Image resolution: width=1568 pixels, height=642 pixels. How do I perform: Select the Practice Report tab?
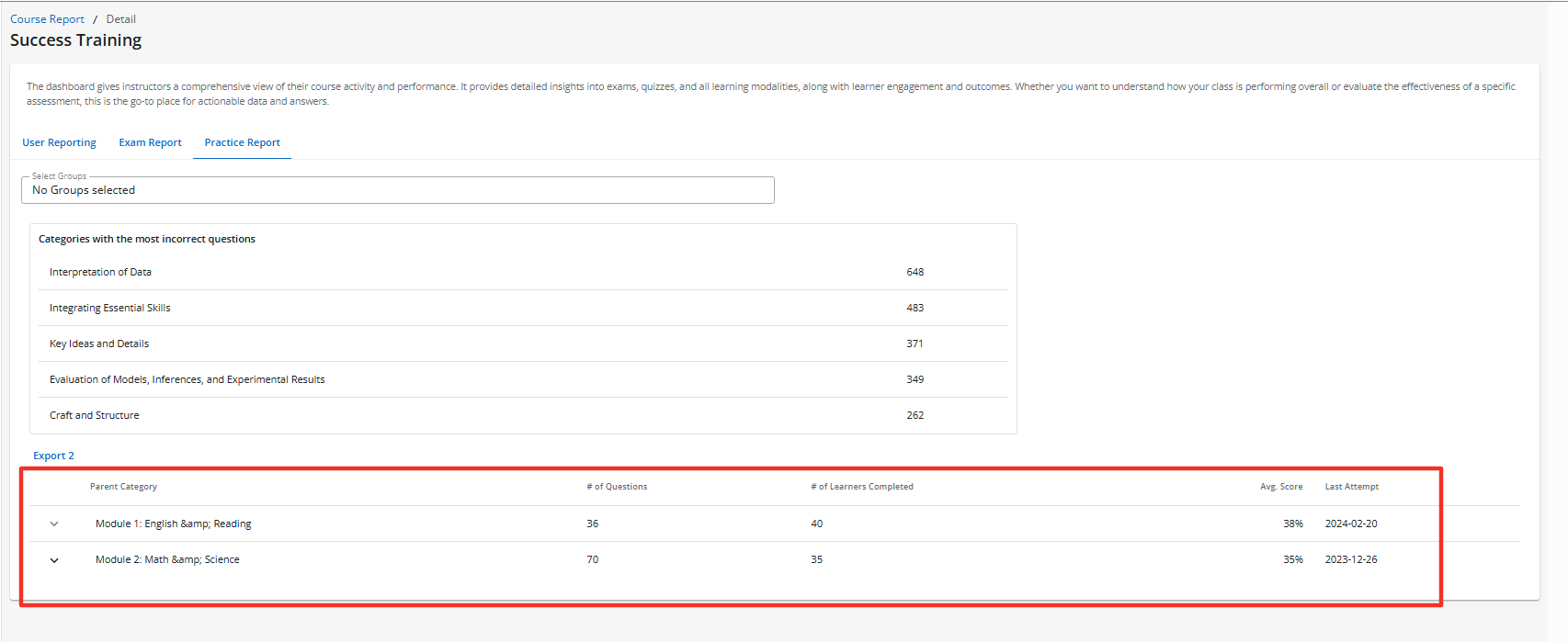[242, 142]
